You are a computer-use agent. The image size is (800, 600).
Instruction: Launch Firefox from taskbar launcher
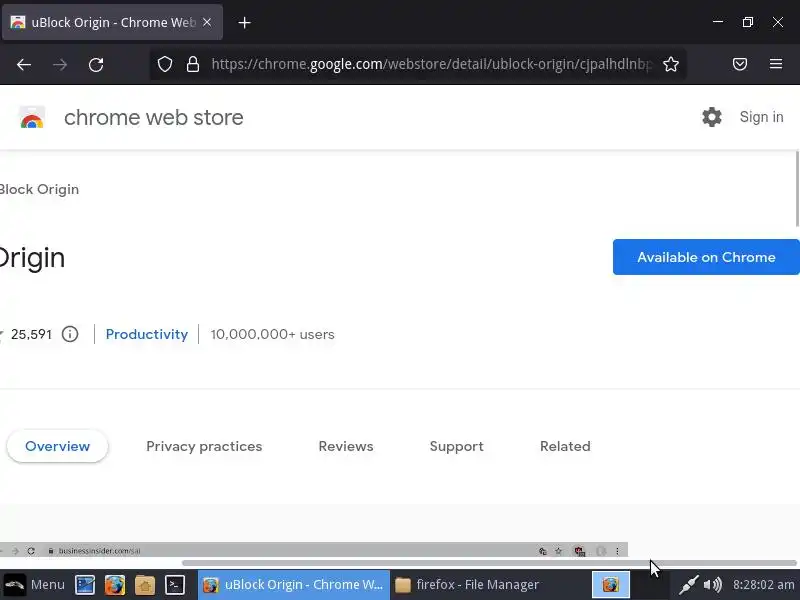click(115, 585)
